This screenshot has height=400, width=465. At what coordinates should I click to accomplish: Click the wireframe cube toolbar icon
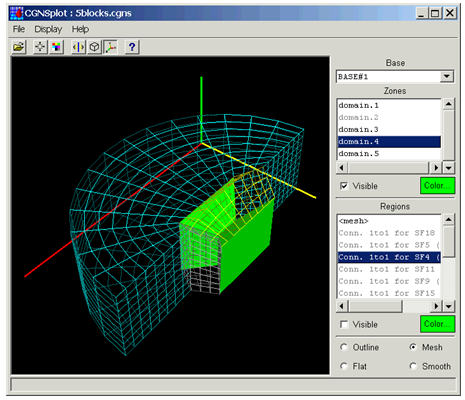coord(94,47)
